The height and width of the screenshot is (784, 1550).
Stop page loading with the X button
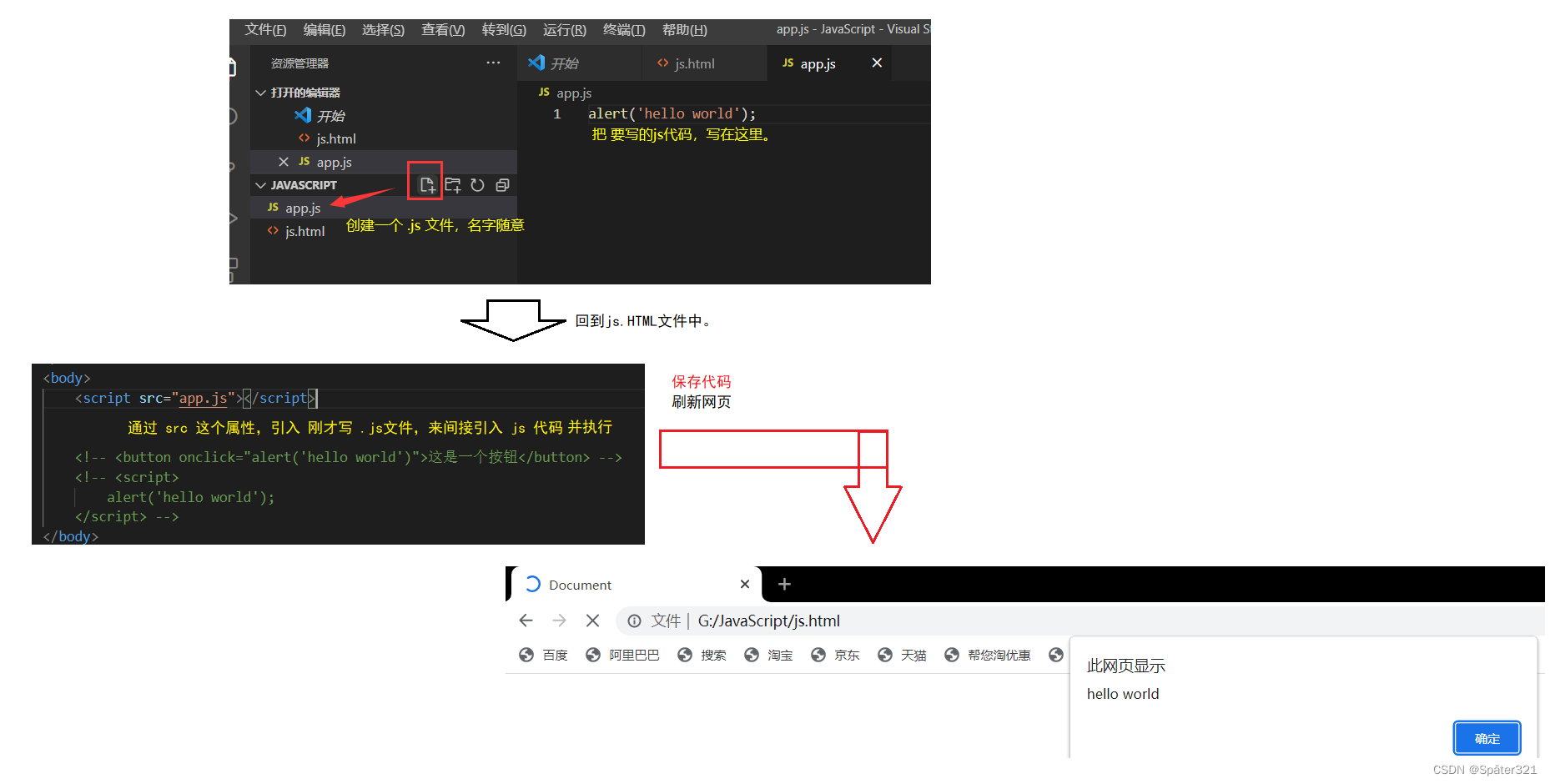pyautogui.click(x=592, y=621)
